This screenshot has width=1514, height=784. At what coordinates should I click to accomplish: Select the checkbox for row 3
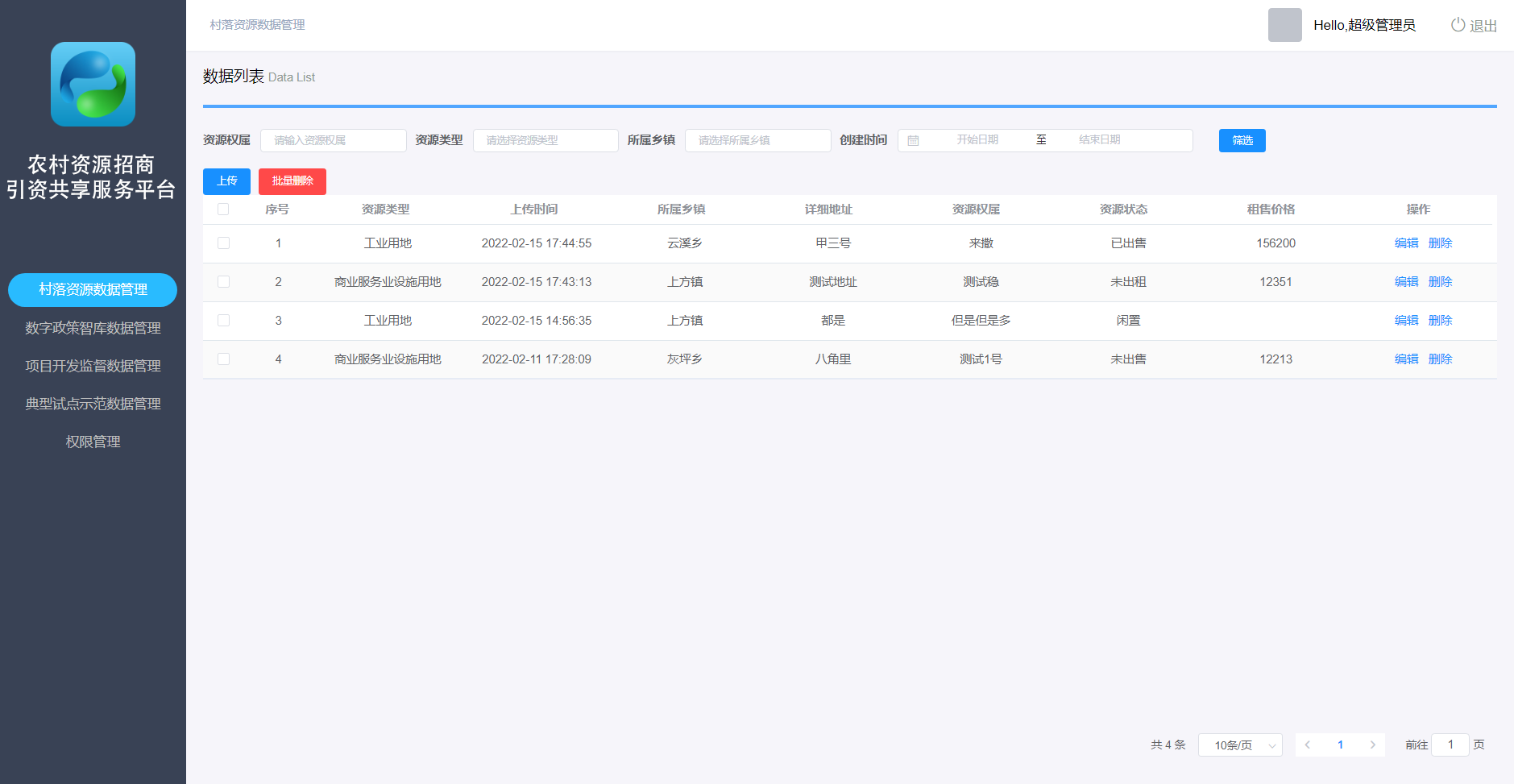click(223, 321)
